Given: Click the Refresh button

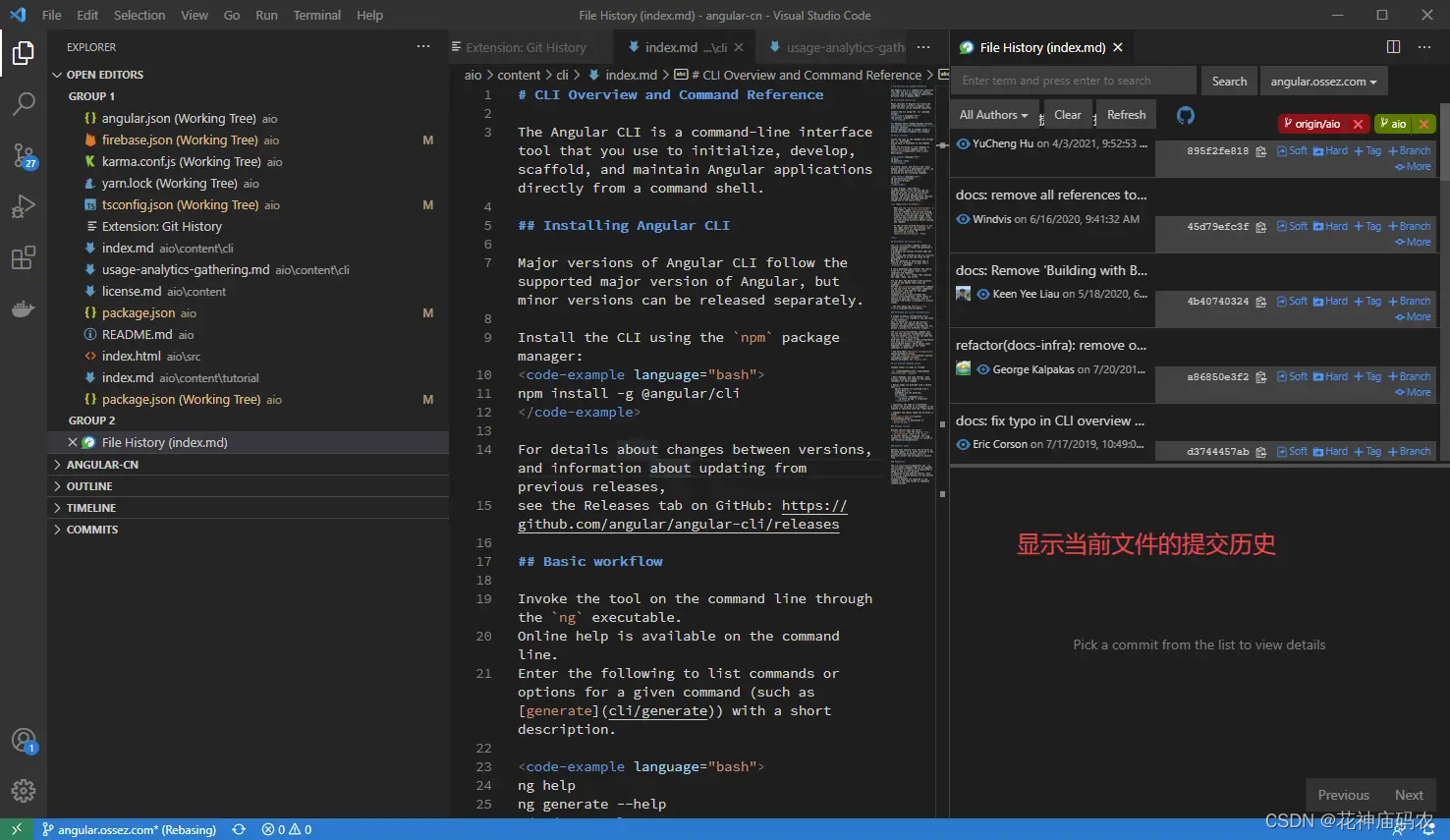Looking at the screenshot, I should pyautogui.click(x=1127, y=115).
